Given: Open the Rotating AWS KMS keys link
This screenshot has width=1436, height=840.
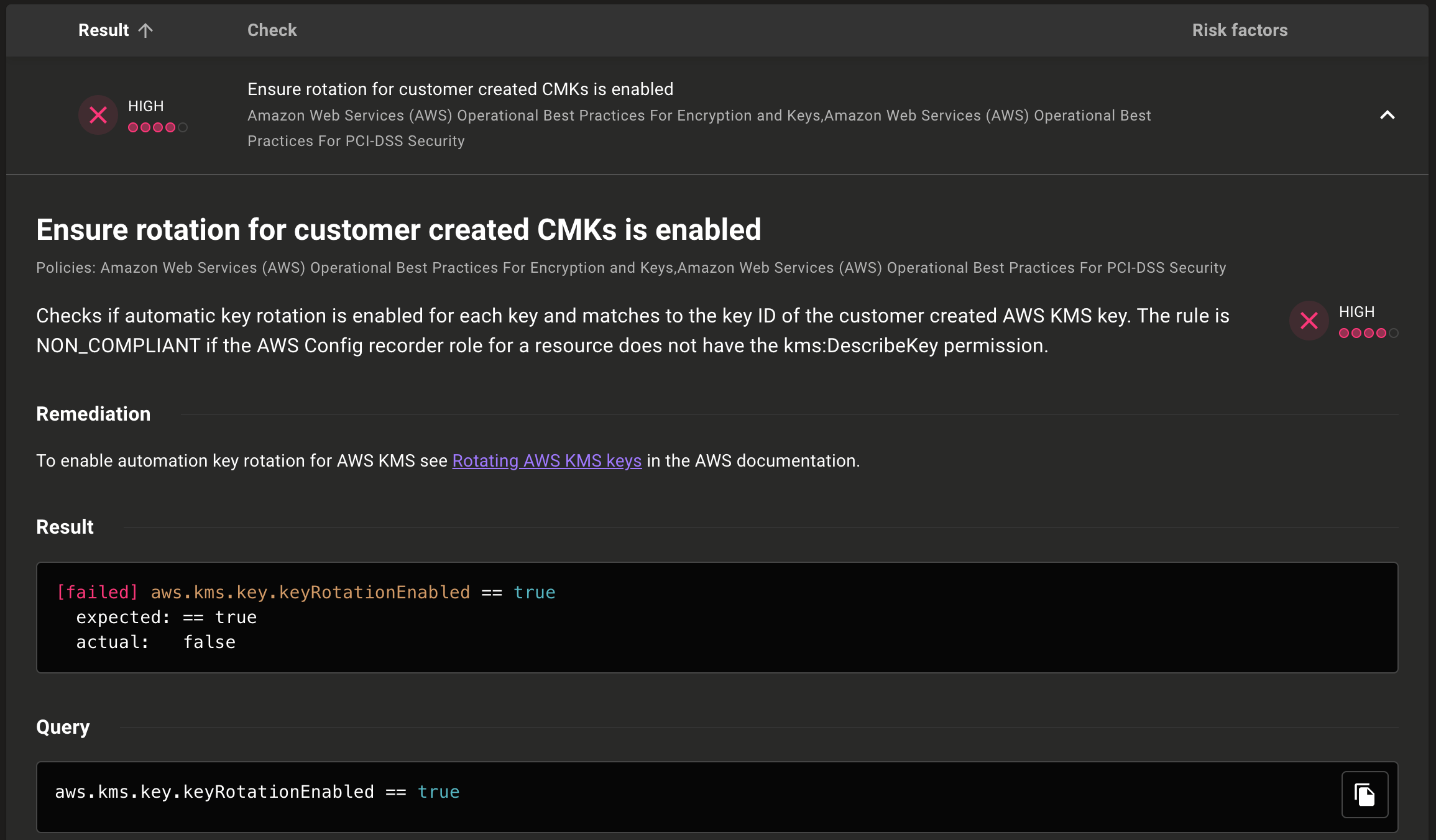Looking at the screenshot, I should click(546, 461).
